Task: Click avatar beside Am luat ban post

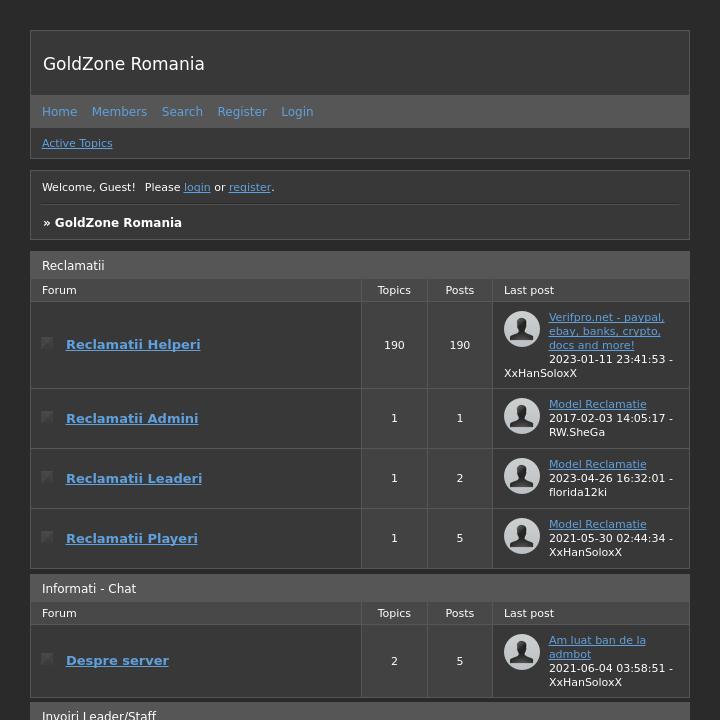Action: tap(522, 652)
